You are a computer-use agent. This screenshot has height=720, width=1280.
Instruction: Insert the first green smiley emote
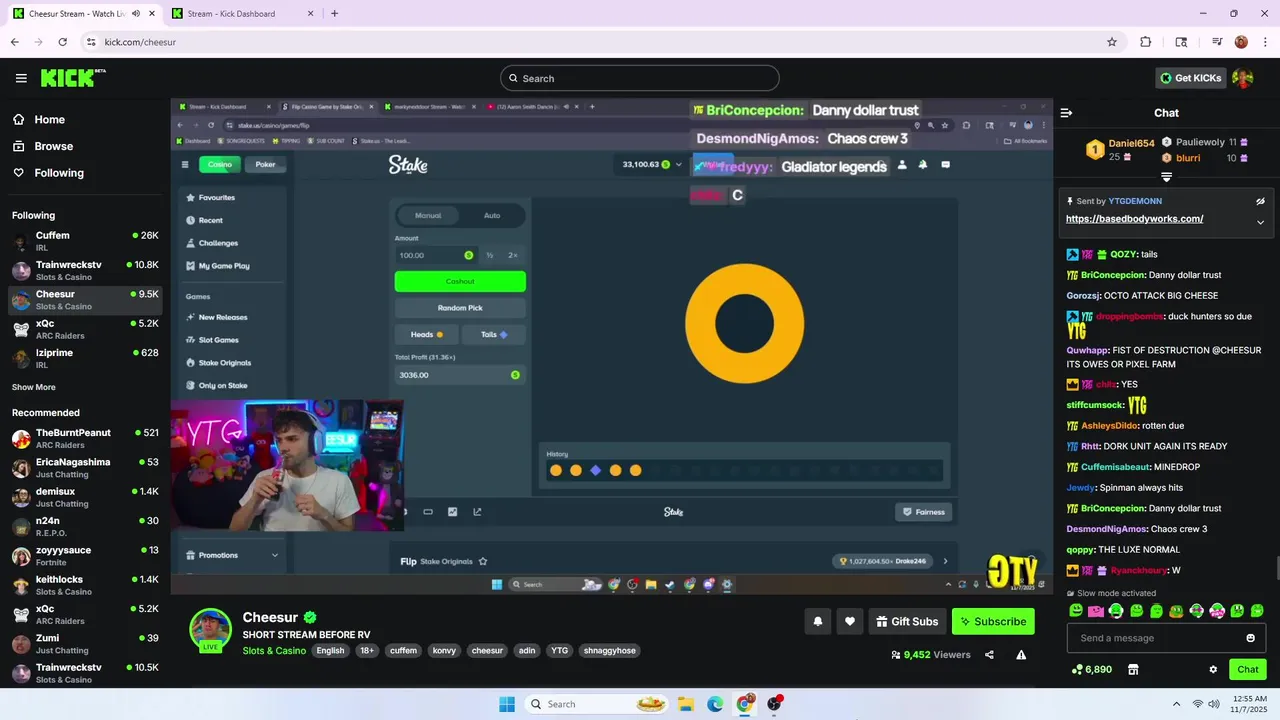(1076, 610)
